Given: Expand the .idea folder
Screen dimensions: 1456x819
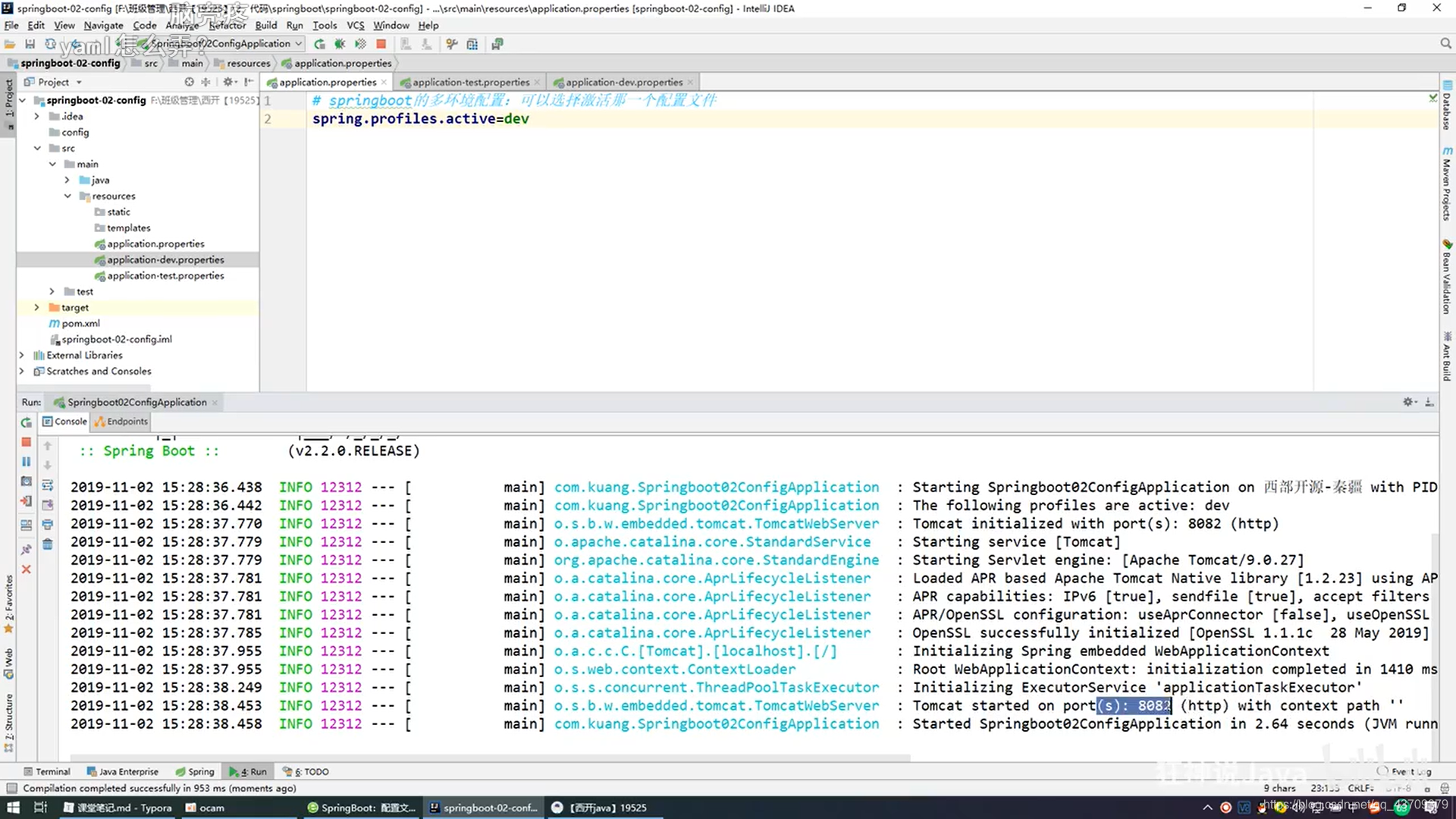Looking at the screenshot, I should click(x=37, y=116).
